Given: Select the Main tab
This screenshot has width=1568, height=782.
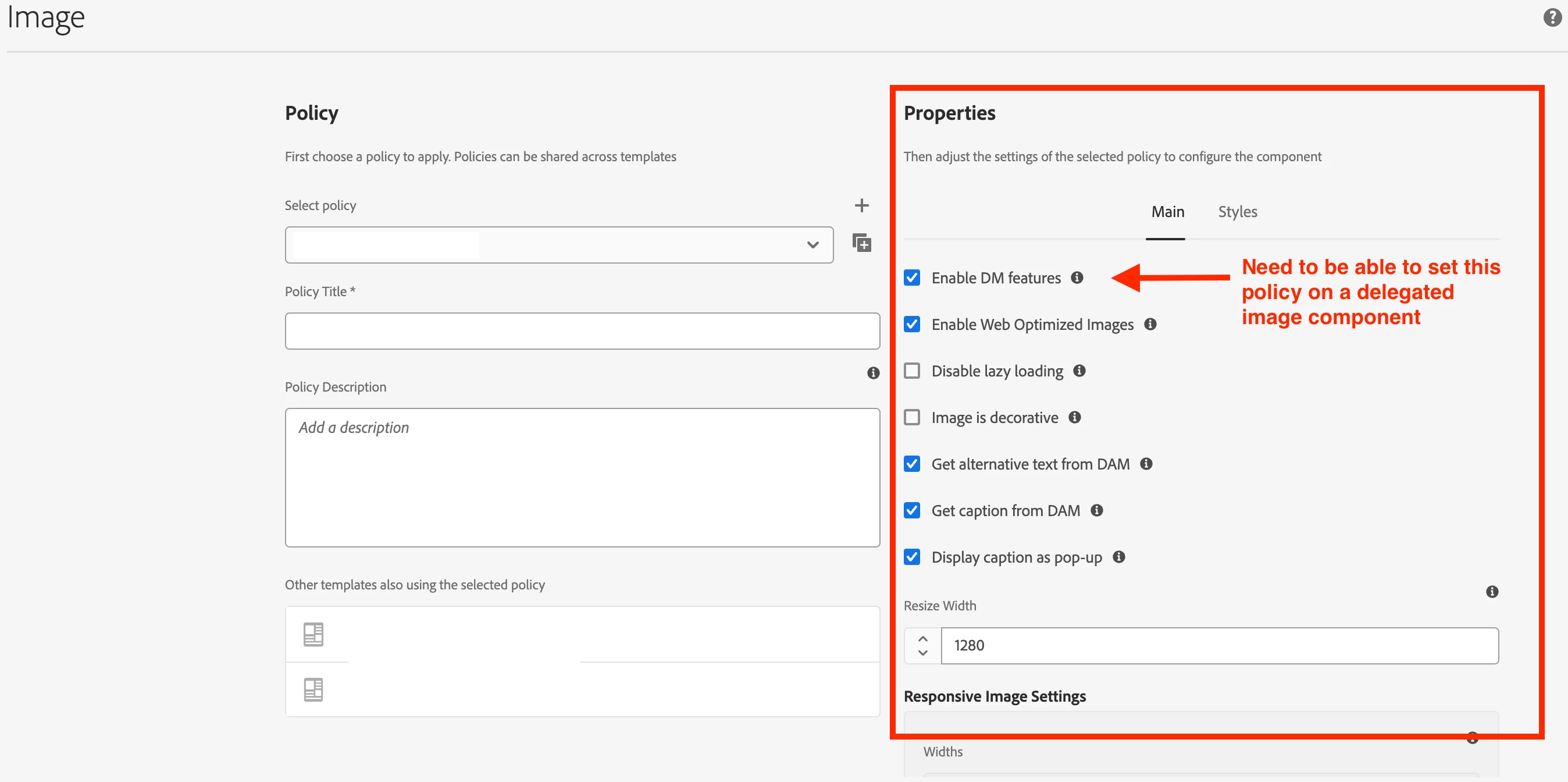Looking at the screenshot, I should [x=1167, y=212].
